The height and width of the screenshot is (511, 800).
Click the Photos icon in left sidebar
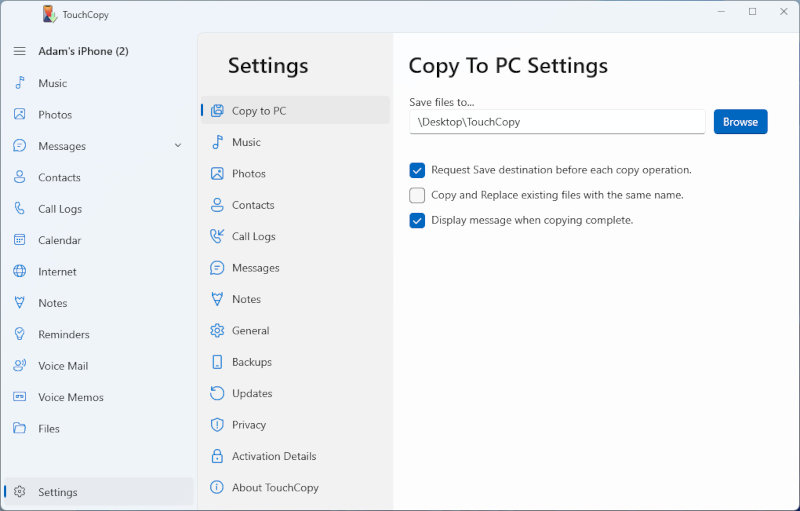(19, 114)
